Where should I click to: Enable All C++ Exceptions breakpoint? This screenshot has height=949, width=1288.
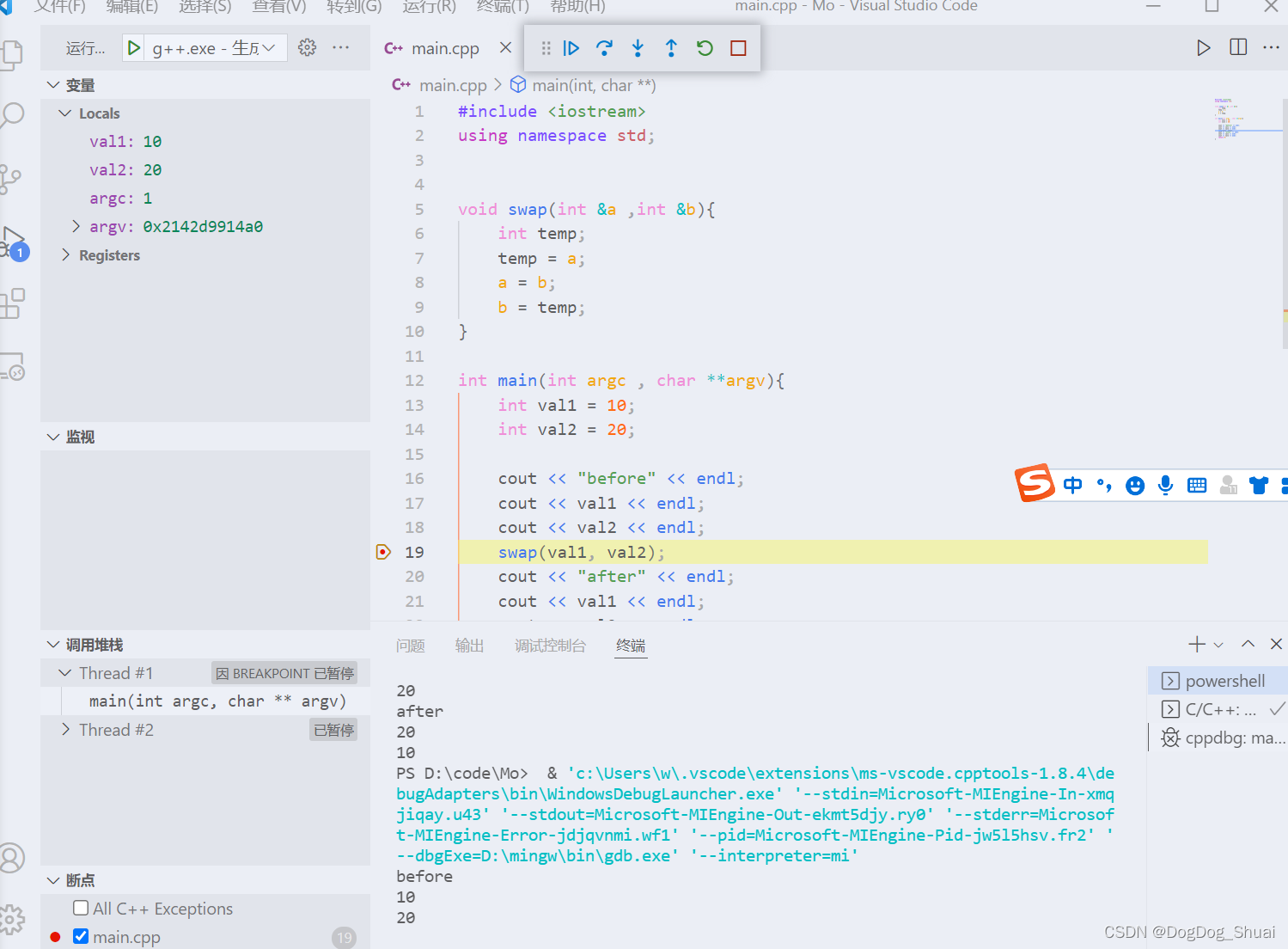81,908
